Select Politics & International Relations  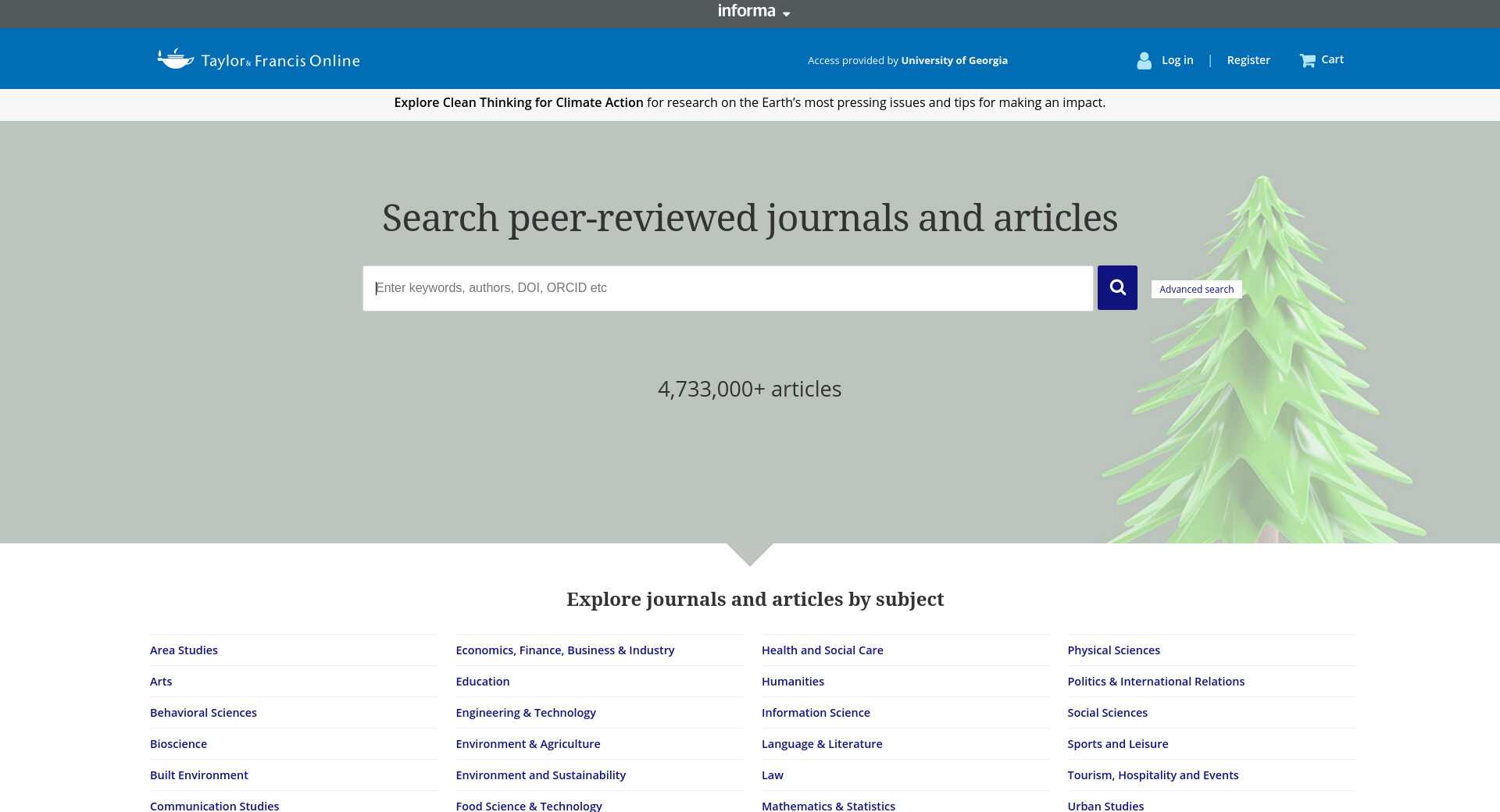pos(1155,682)
